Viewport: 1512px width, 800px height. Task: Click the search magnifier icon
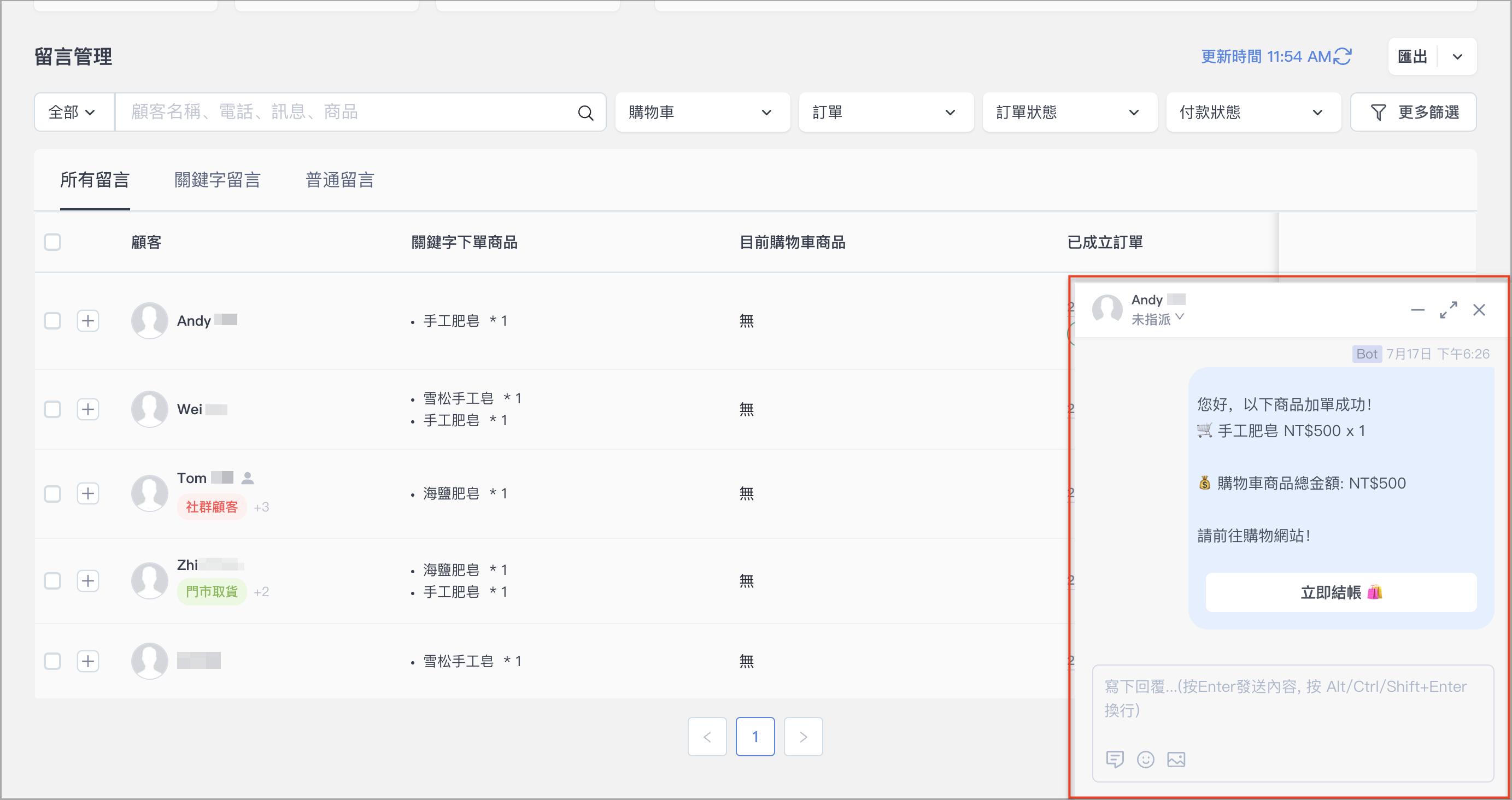[586, 112]
